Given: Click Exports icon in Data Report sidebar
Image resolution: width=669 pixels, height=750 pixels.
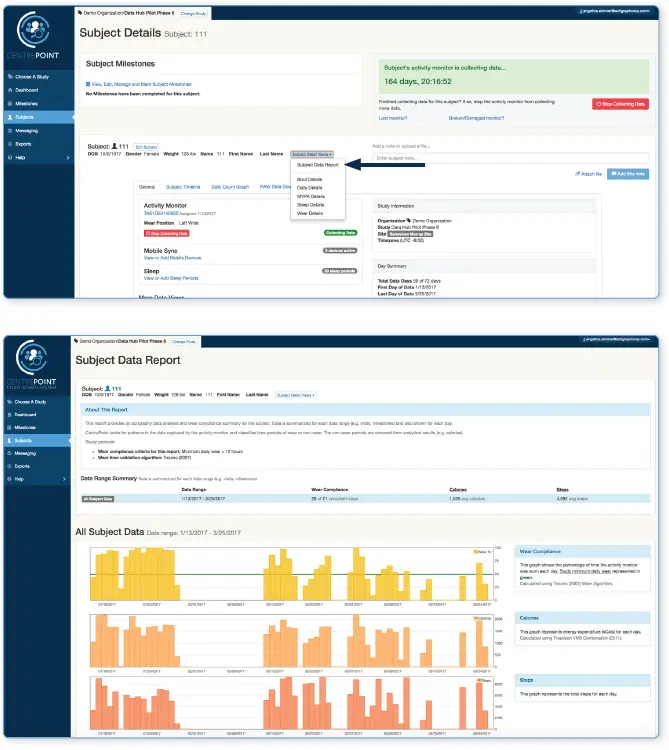Looking at the screenshot, I should [10, 466].
